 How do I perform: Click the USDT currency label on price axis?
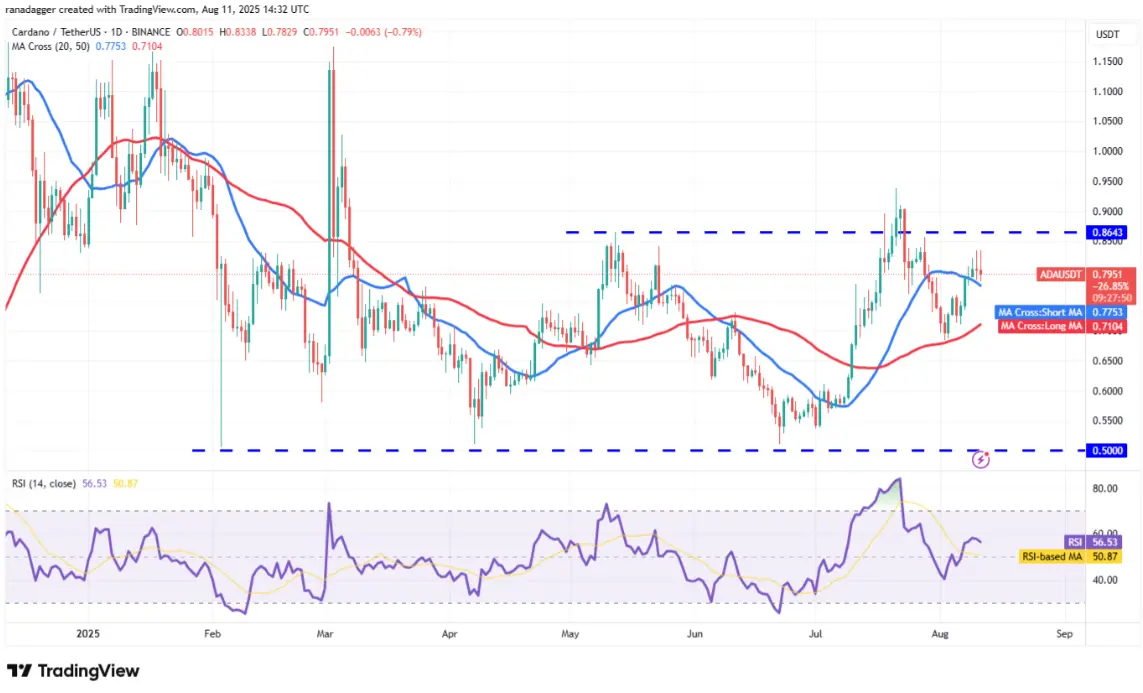[1107, 34]
